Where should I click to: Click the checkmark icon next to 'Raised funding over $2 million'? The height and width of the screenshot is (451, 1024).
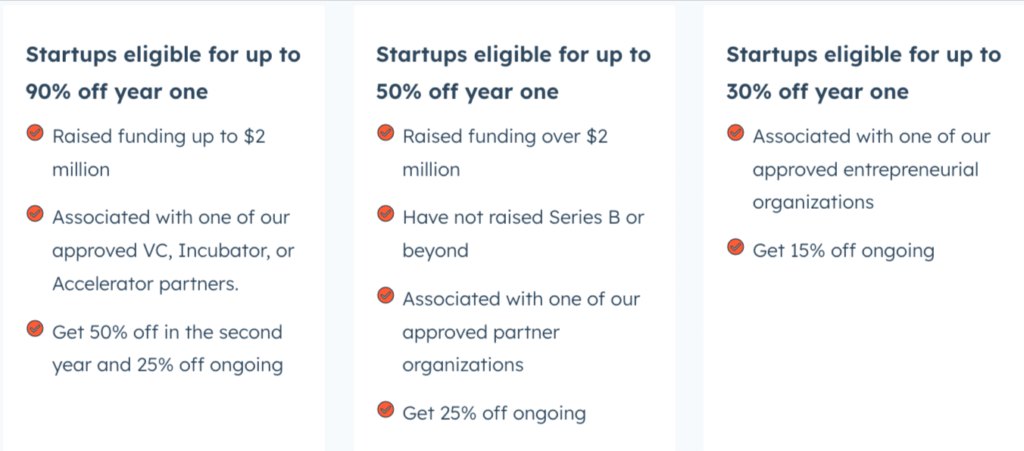click(x=385, y=134)
